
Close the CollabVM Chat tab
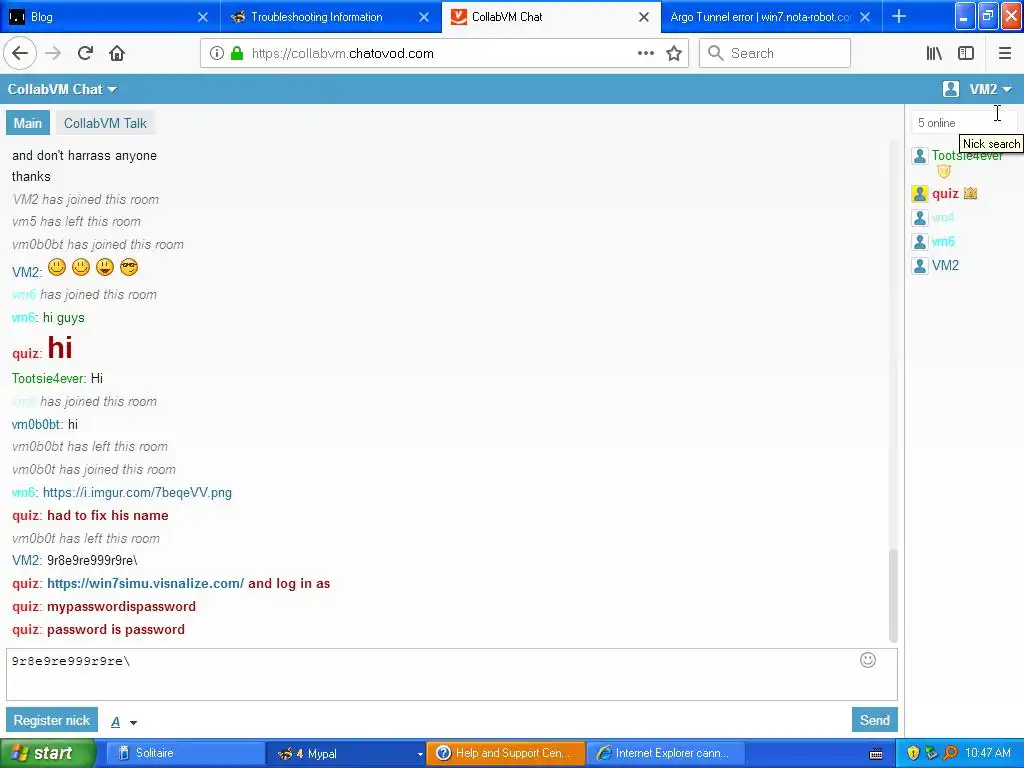pyautogui.click(x=644, y=17)
